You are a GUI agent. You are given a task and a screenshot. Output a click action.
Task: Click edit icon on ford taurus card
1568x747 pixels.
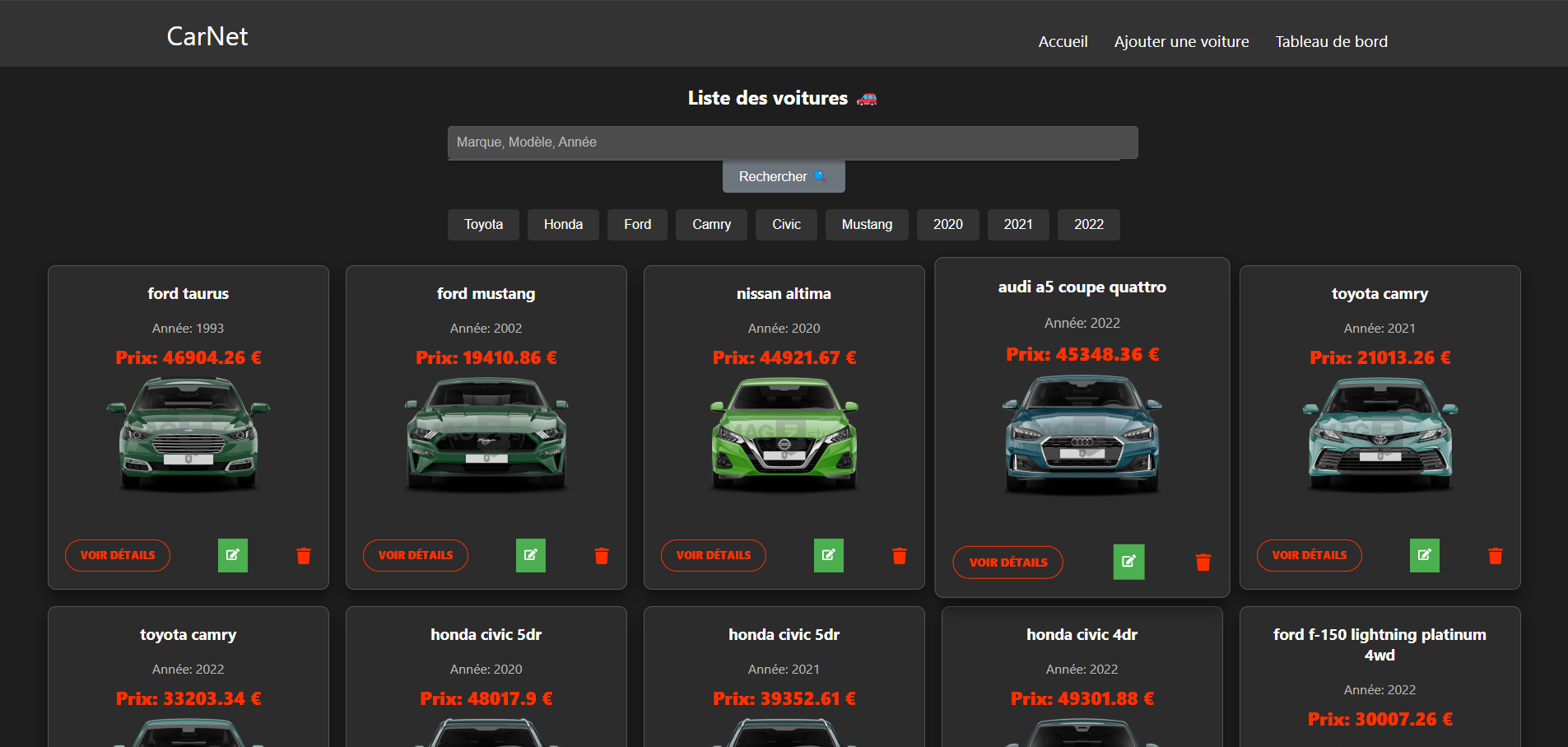tap(232, 555)
